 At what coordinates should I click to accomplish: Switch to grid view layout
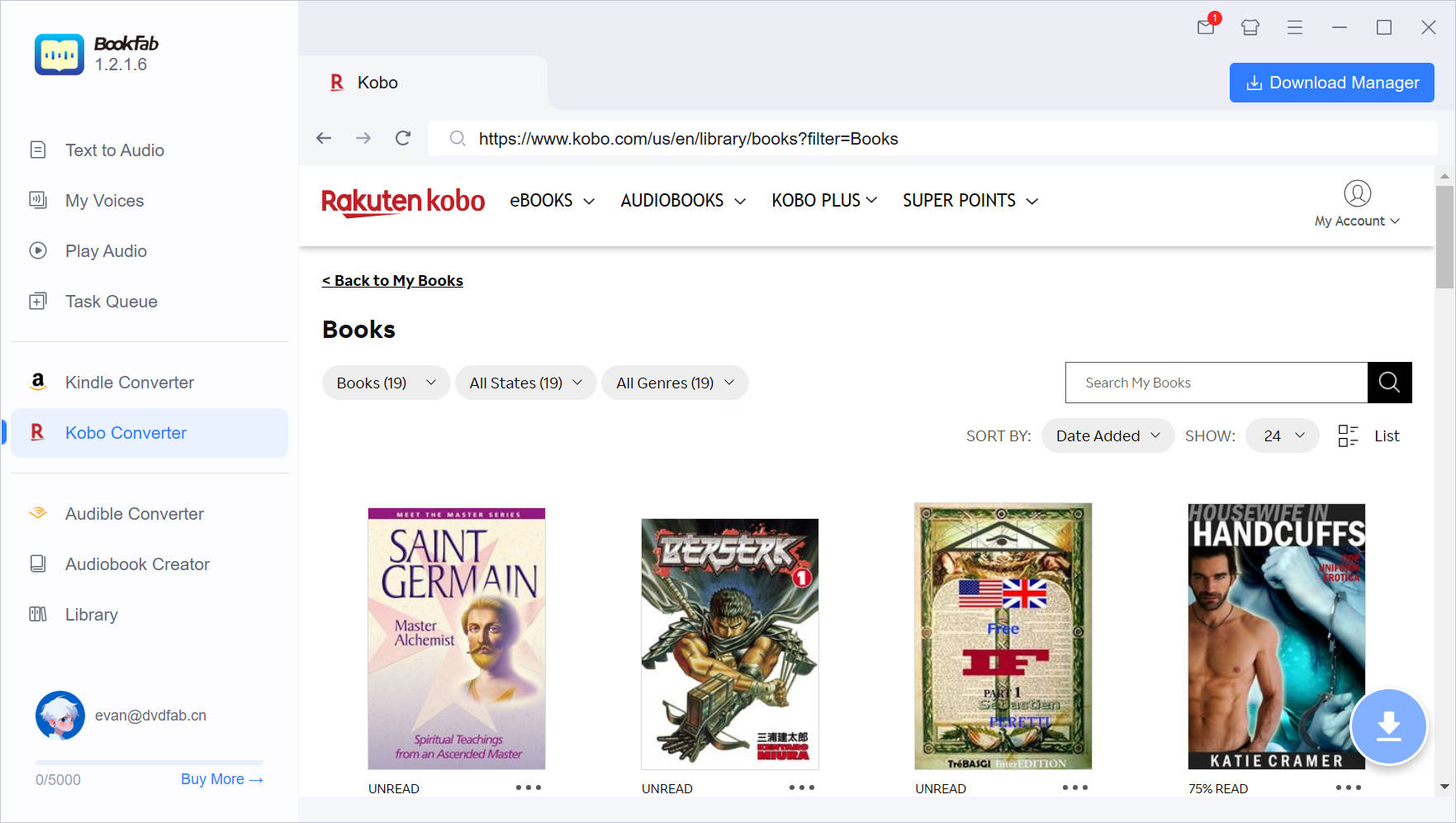click(x=1347, y=435)
